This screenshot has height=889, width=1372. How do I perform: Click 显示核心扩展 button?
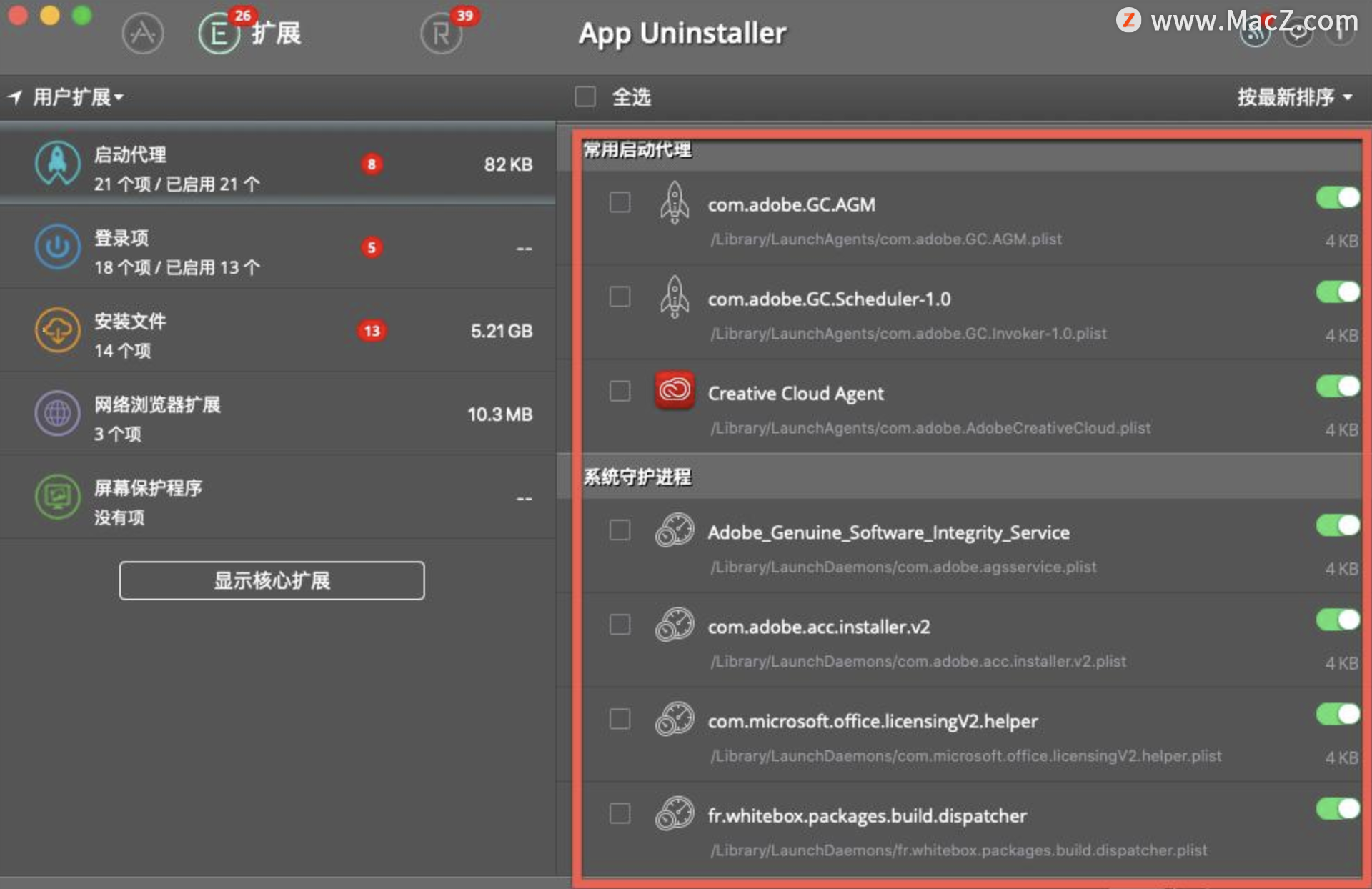point(272,580)
